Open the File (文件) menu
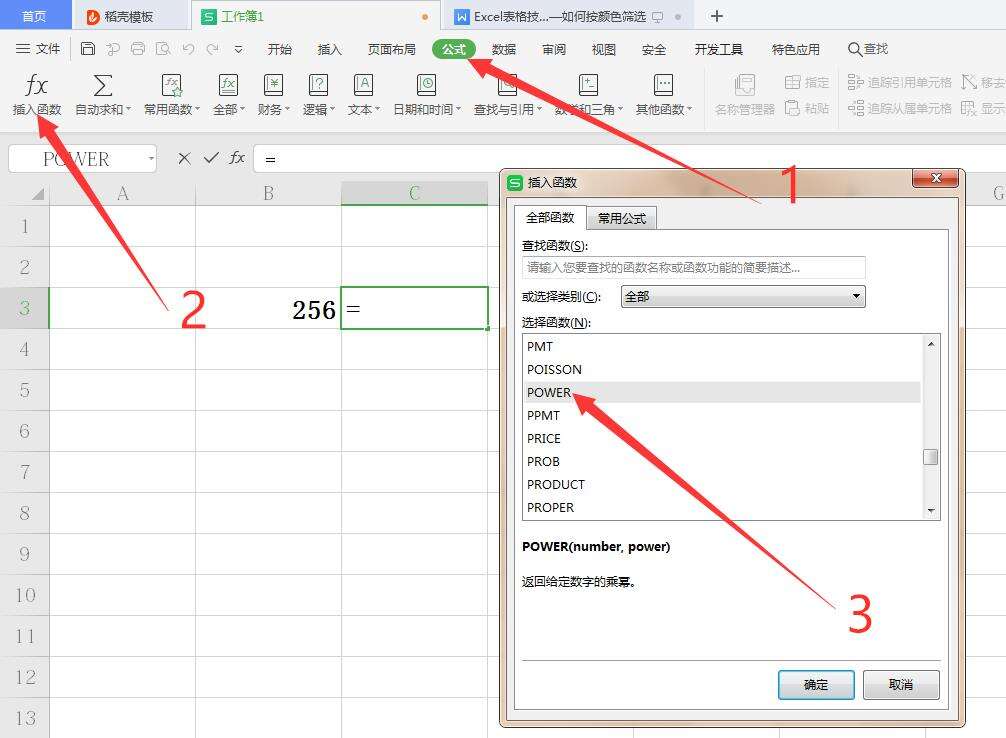The height and width of the screenshot is (738, 1006). [38, 49]
